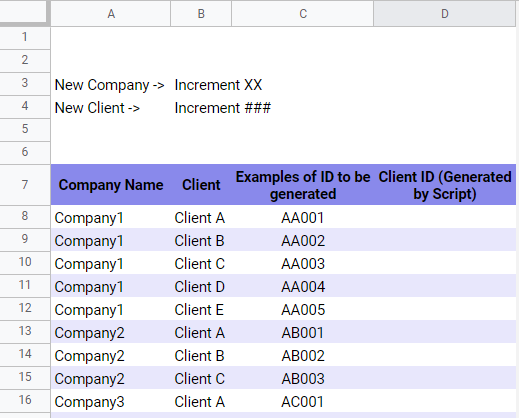Viewport: 519px width, 418px height.
Task: Select the Company3 cell
Action: [x=111, y=401]
